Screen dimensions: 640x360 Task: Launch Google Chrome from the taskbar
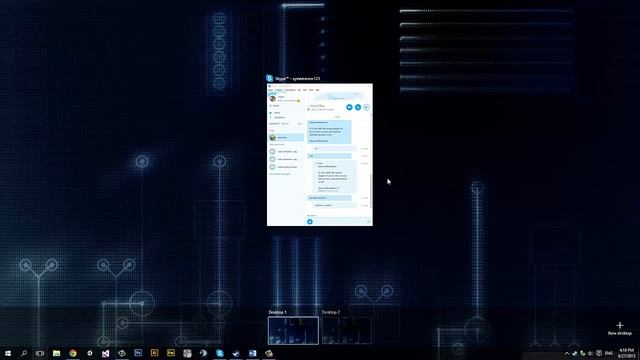pyautogui.click(x=73, y=353)
